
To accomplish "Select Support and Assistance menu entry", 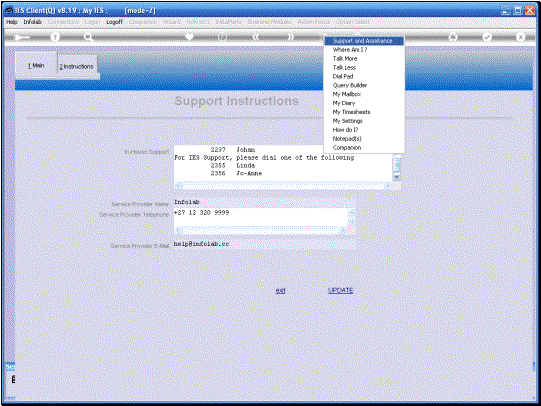I will [364, 41].
